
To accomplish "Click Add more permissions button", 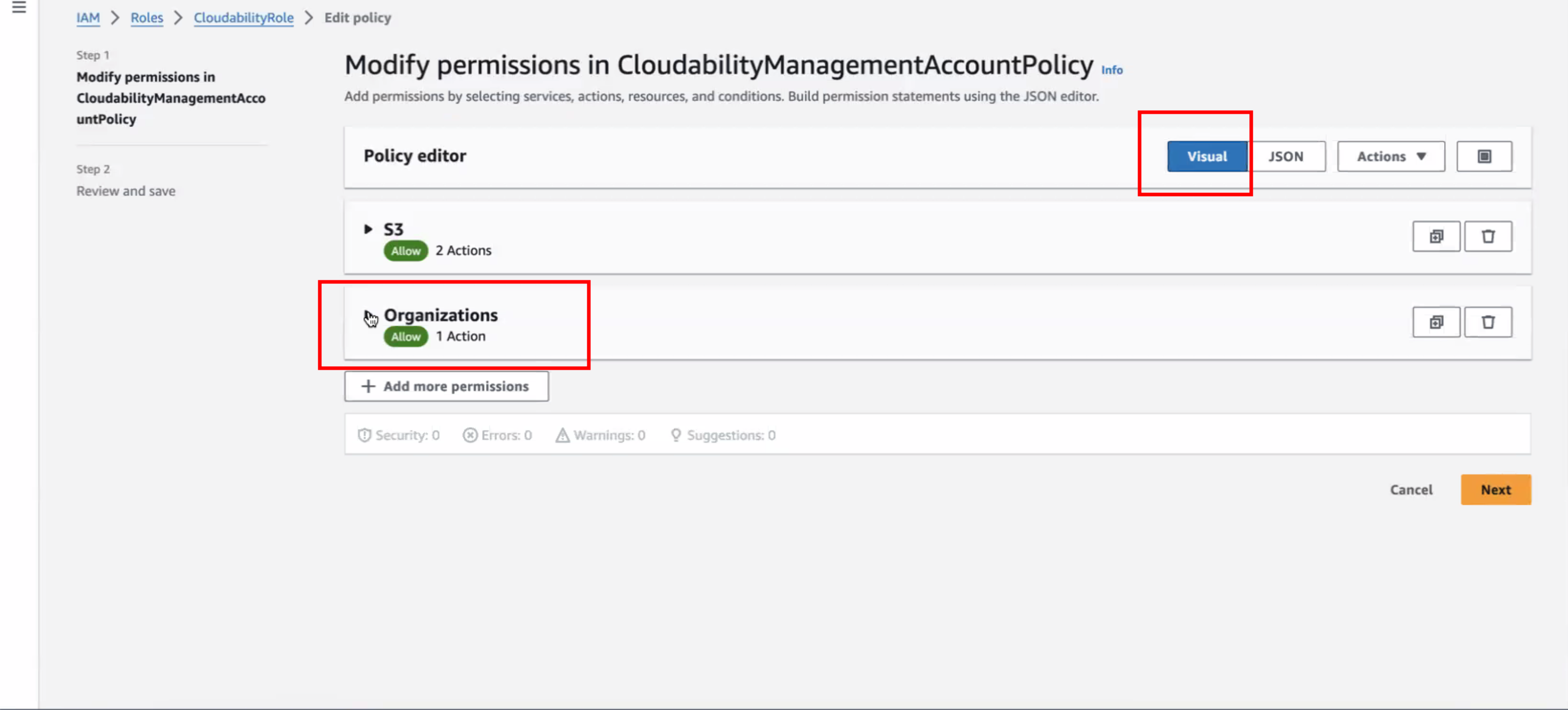I will pos(446,386).
